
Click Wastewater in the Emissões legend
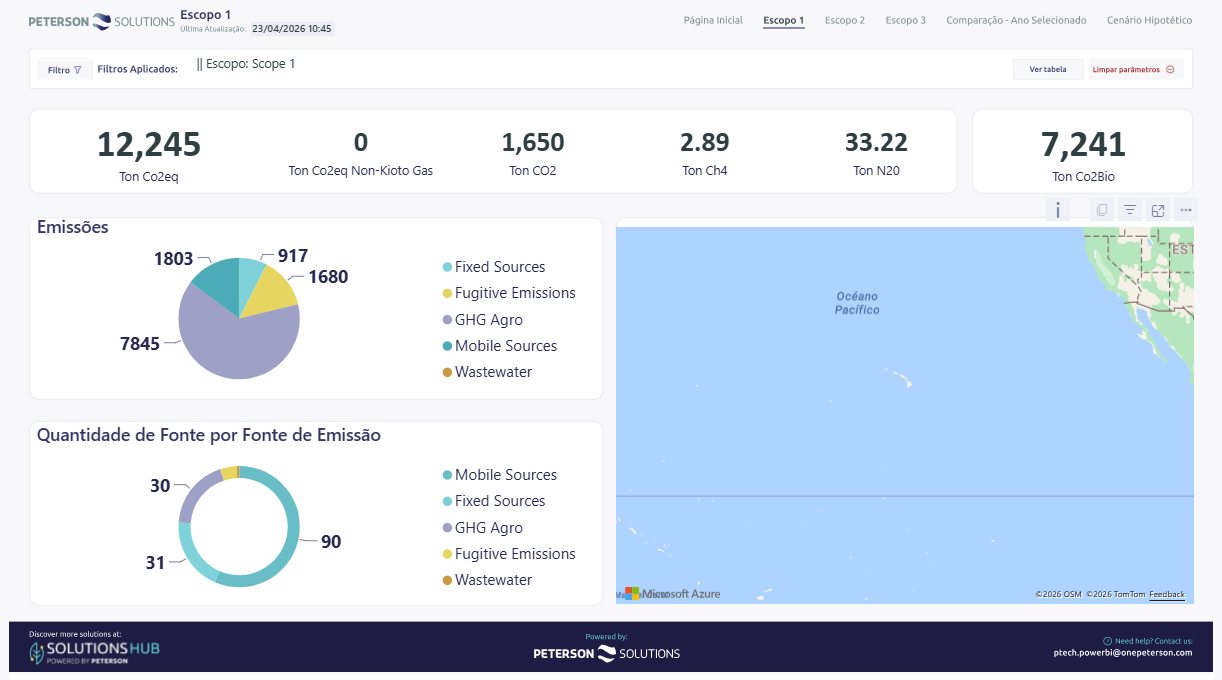(487, 372)
